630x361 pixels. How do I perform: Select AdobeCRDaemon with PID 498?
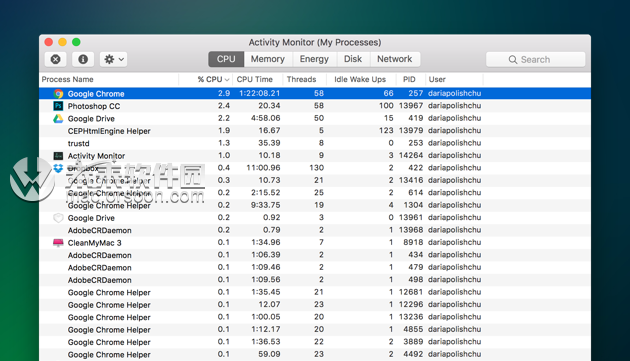tap(315, 280)
